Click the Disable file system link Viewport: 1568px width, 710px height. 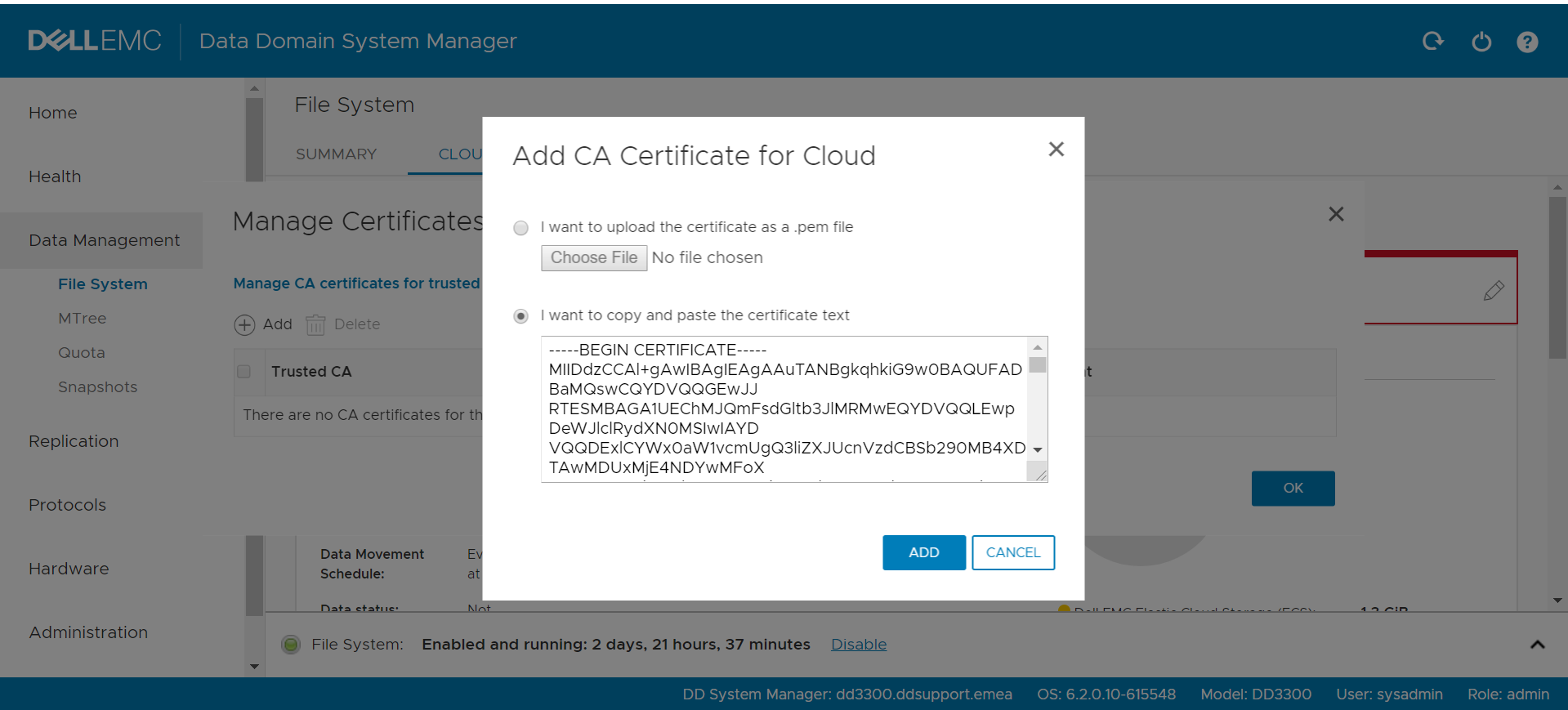coord(859,645)
